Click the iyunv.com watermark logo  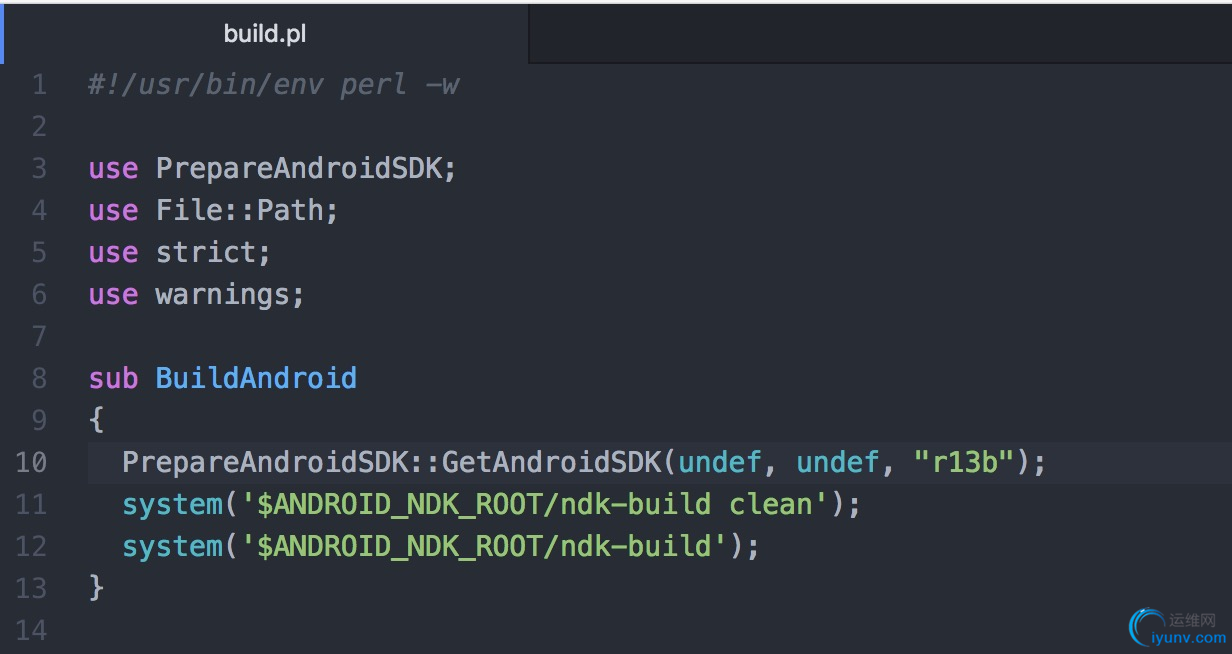(x=1178, y=628)
